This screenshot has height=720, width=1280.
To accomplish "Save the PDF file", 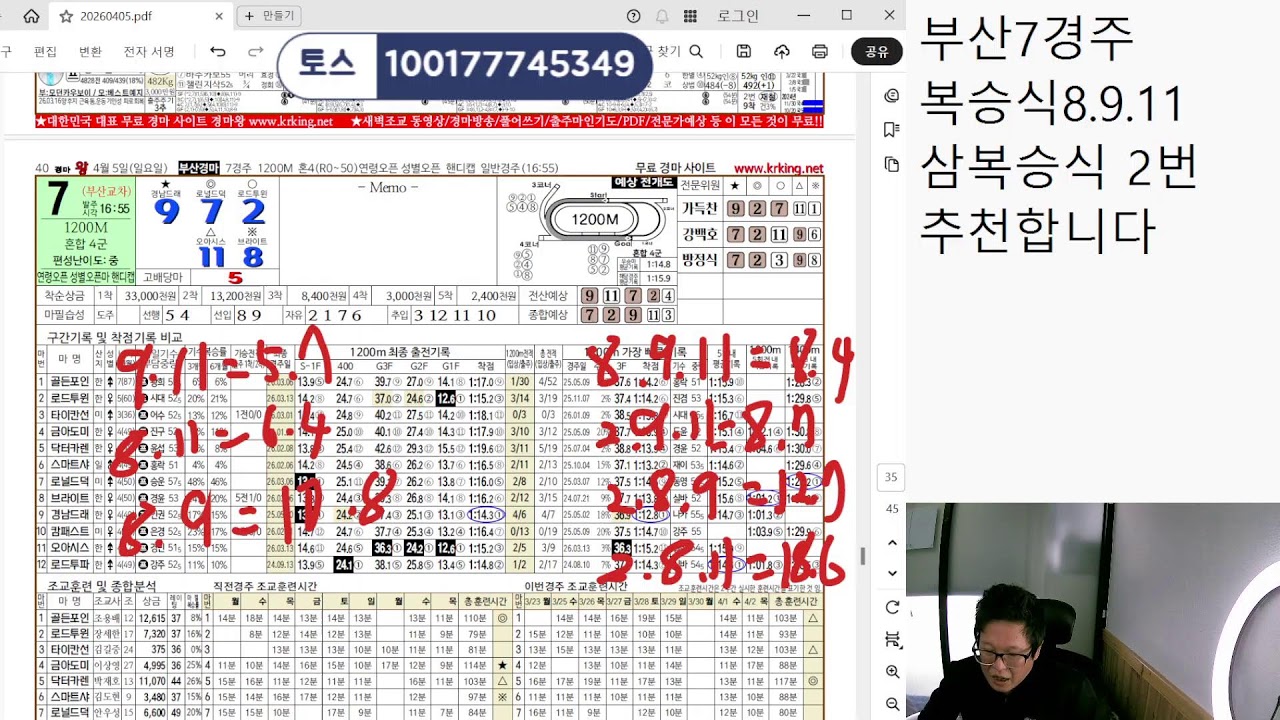I will [743, 52].
